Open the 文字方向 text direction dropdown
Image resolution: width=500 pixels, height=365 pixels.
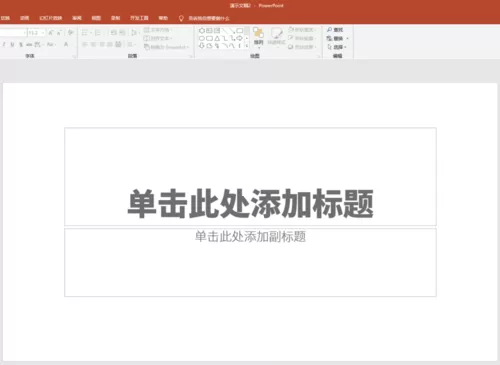158,30
